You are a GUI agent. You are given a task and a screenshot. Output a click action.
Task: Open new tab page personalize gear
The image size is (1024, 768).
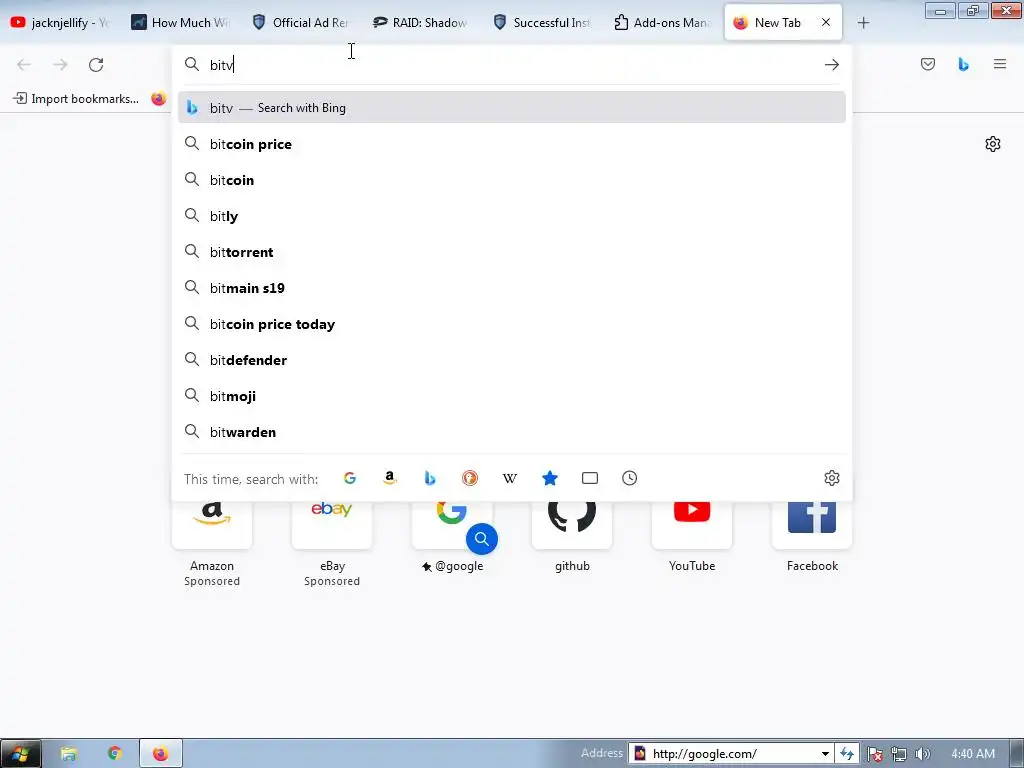tap(993, 144)
